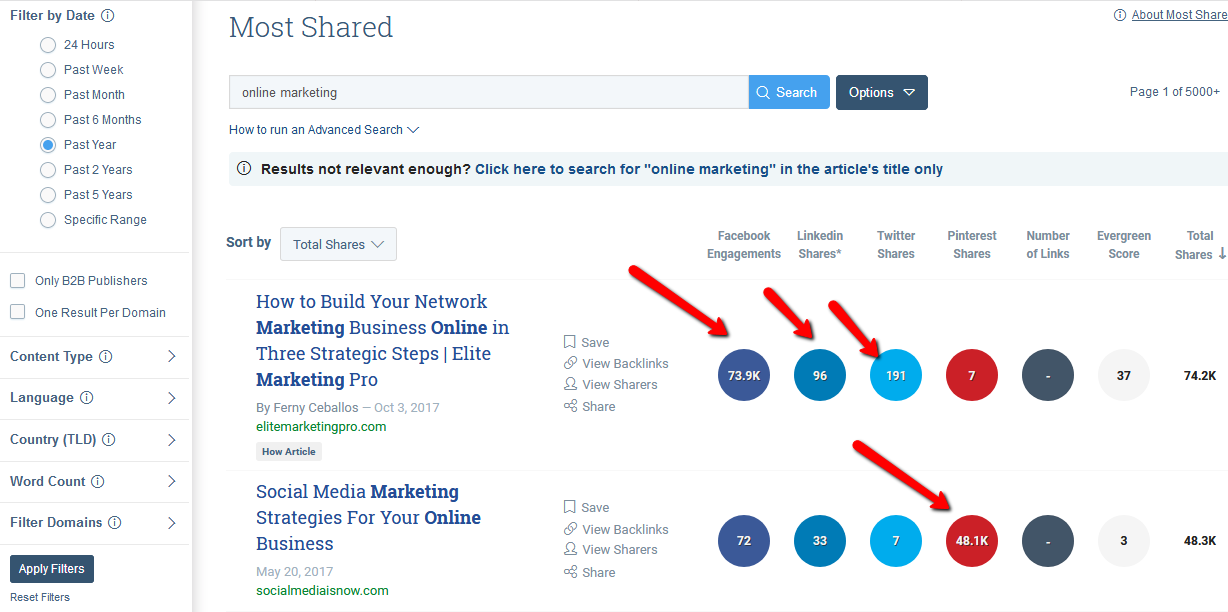Viewport: 1228px width, 612px height.
Task: Sort by the Evergreen Score column header
Action: [1123, 244]
